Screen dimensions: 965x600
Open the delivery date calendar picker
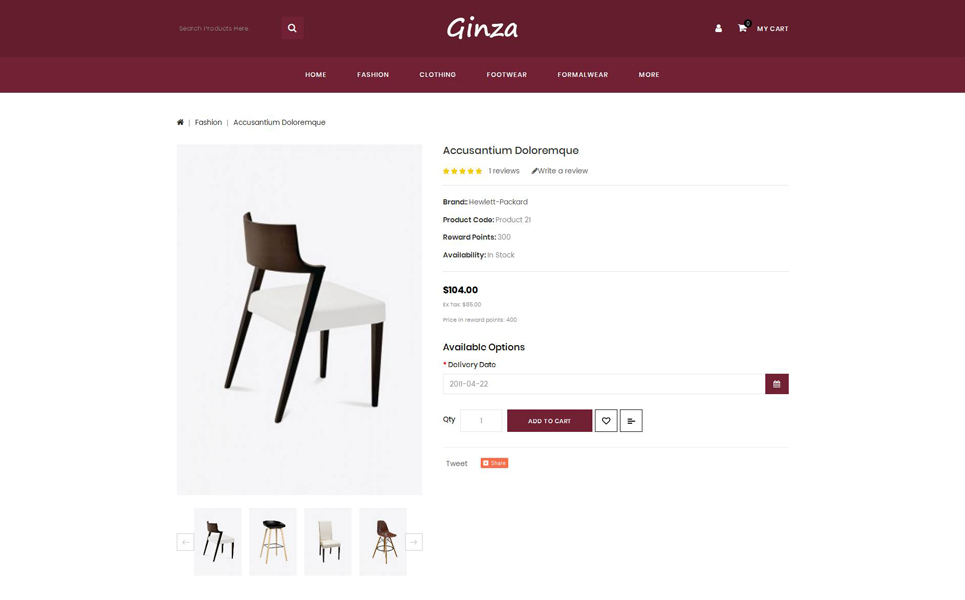point(777,384)
